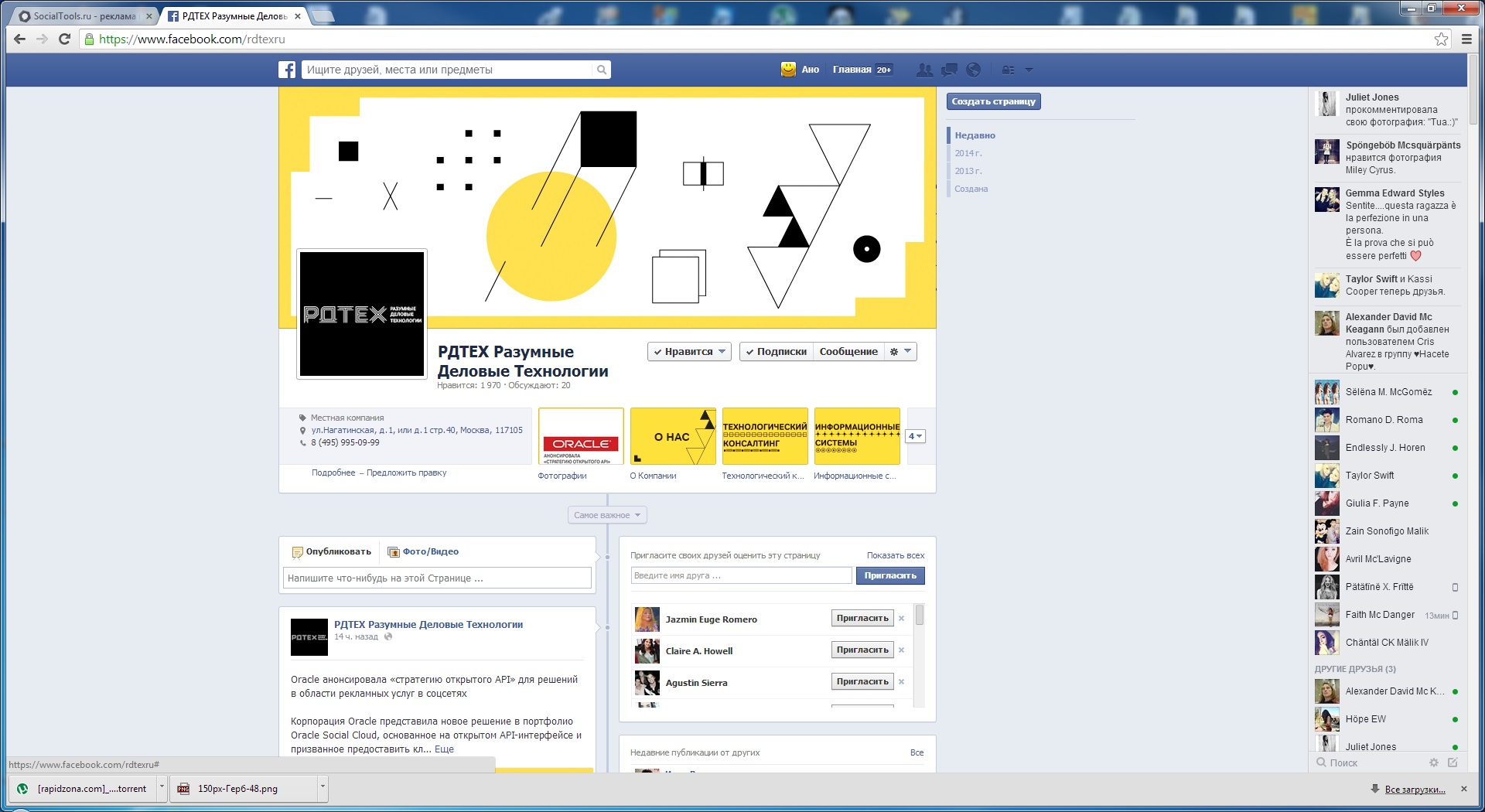Click the Напишите что-нибудь post input
This screenshot has width=1485, height=812.
437,578
